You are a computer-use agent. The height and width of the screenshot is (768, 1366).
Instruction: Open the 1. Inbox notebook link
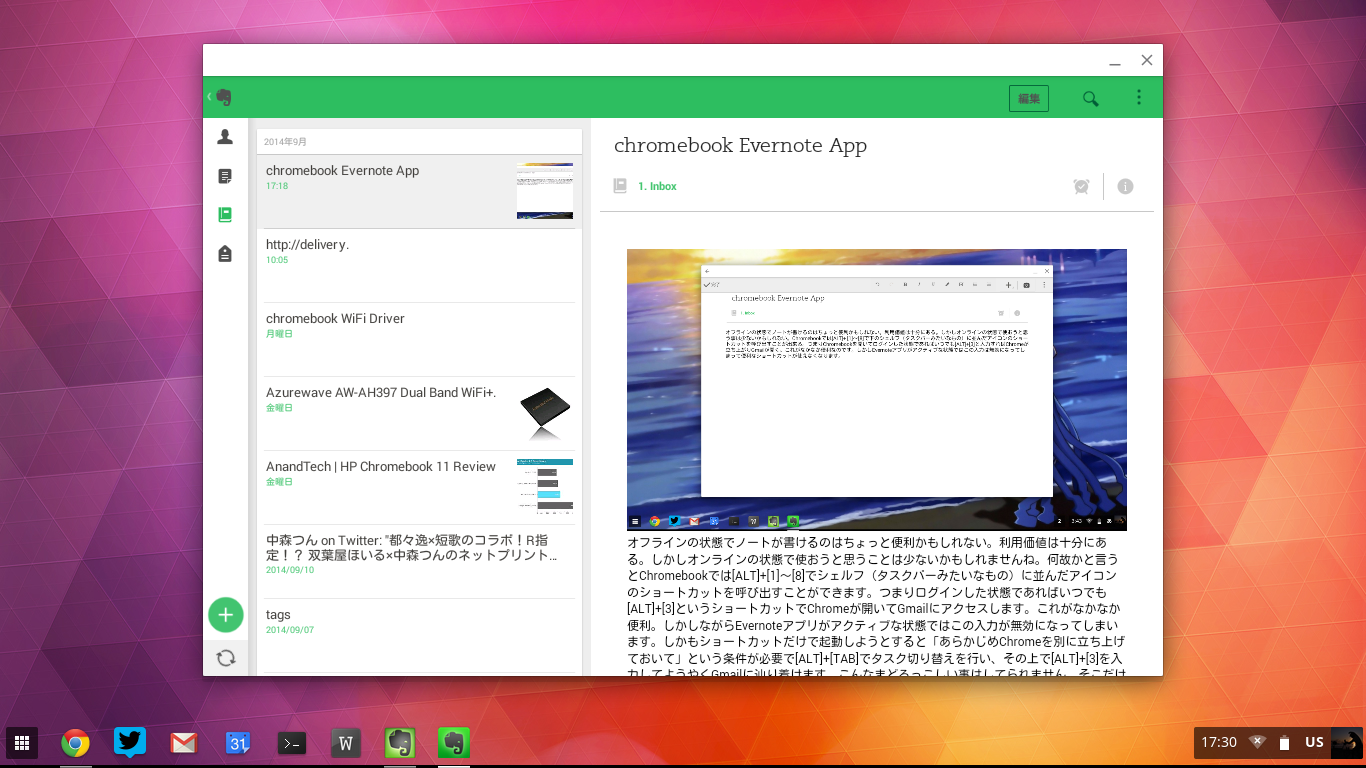click(657, 186)
